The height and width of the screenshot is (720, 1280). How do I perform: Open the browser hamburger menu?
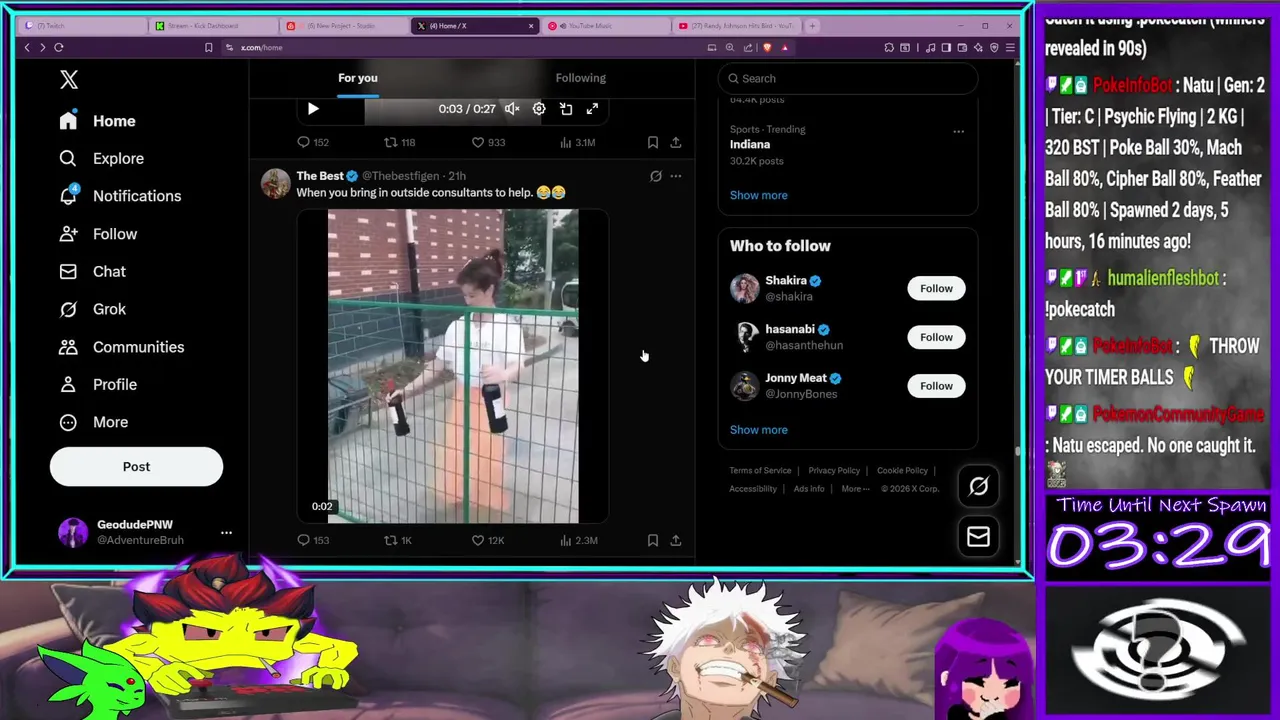click(1010, 47)
